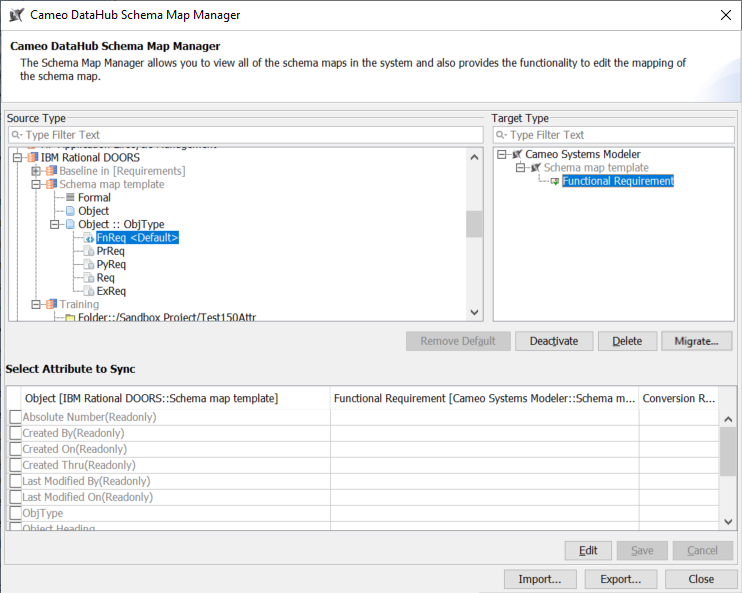Click the attribute table scroll-down arrow
Image resolution: width=742 pixels, height=593 pixels.
pyautogui.click(x=728, y=522)
